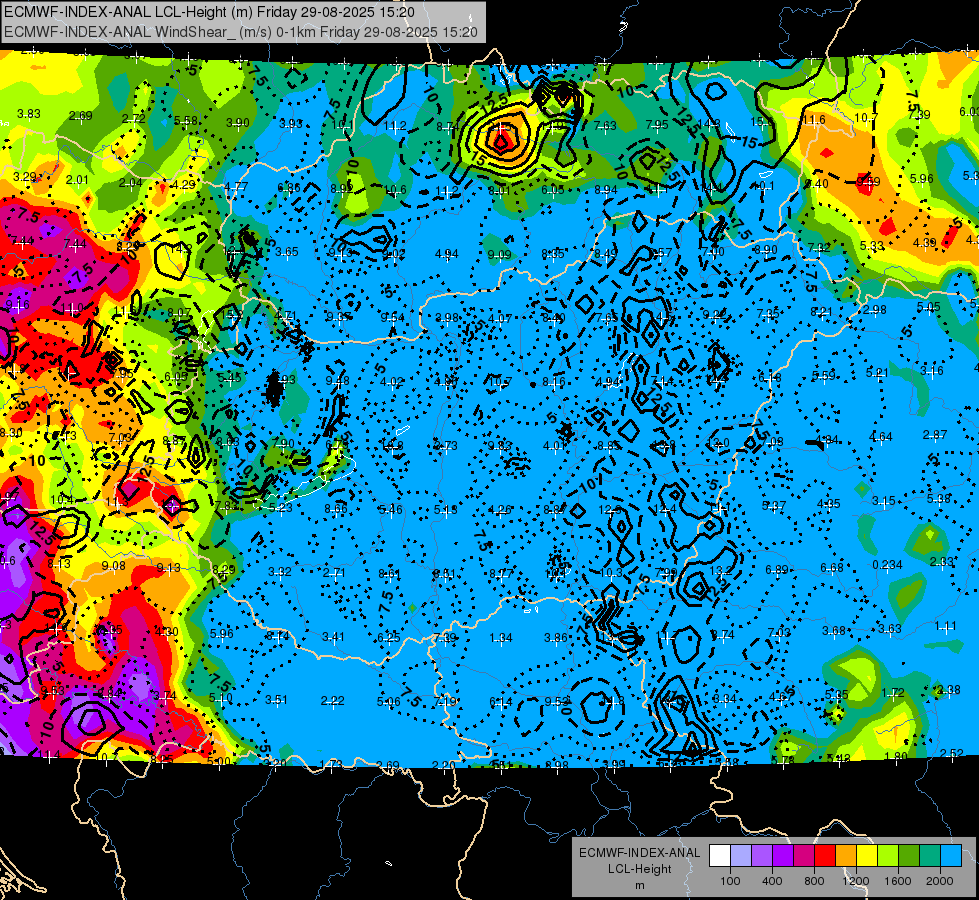Screen dimensions: 979x900
Task: Click the red legend swatch
Action: (825, 856)
